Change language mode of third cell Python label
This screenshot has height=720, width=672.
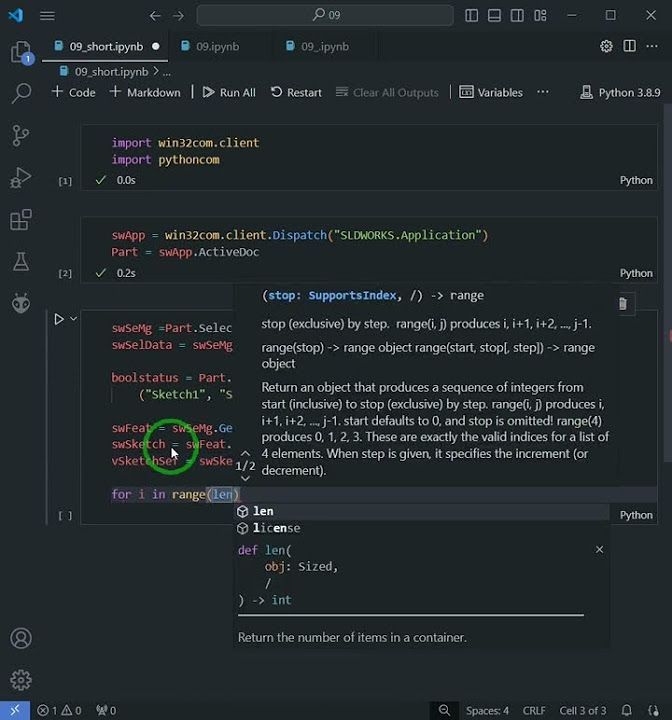tap(636, 515)
